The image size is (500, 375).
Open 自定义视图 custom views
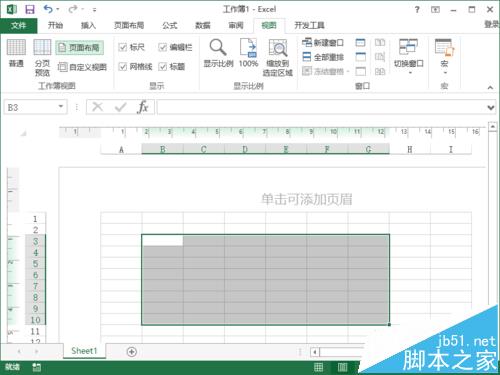(x=82, y=67)
